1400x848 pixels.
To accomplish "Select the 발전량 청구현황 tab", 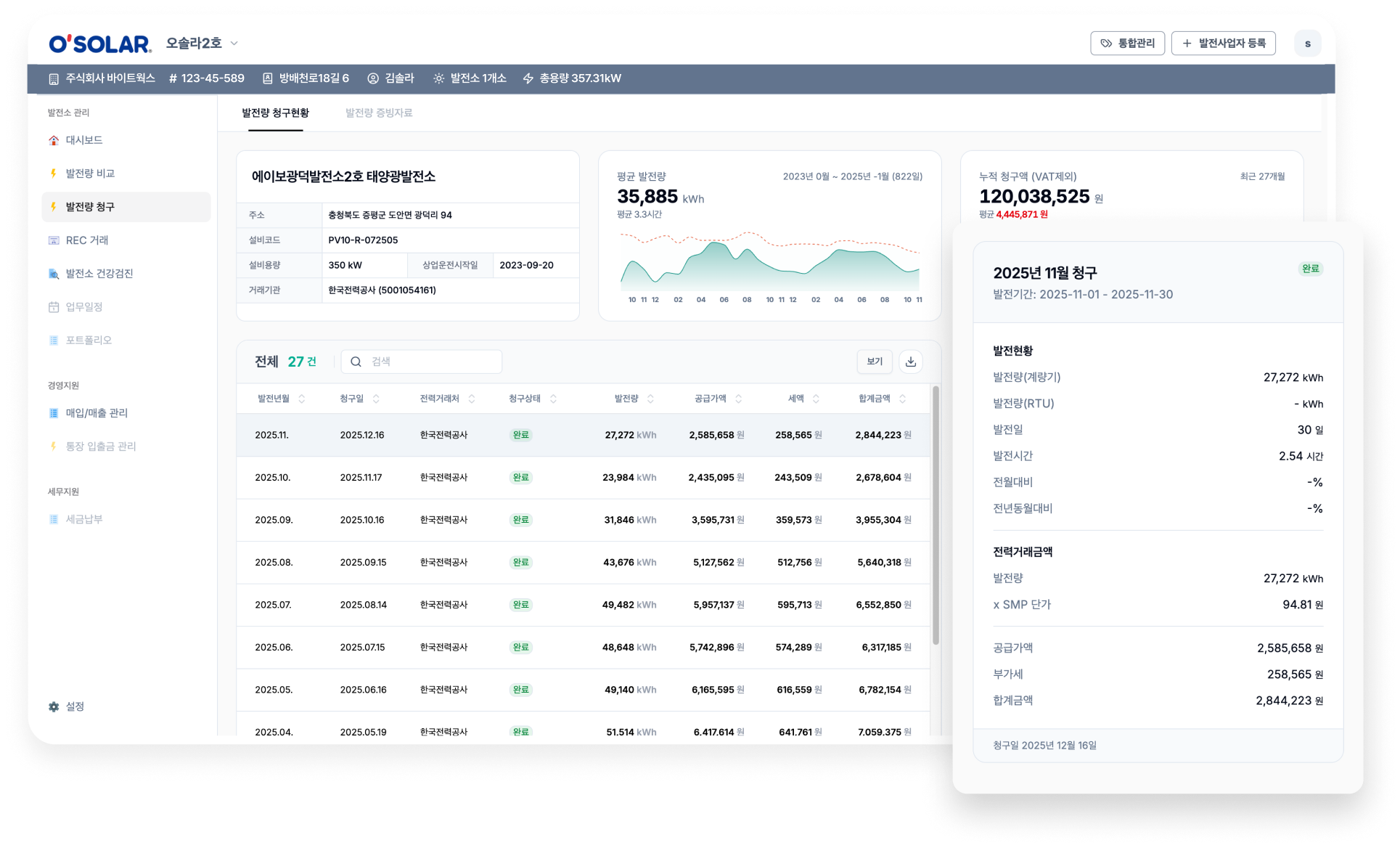I will click(275, 113).
